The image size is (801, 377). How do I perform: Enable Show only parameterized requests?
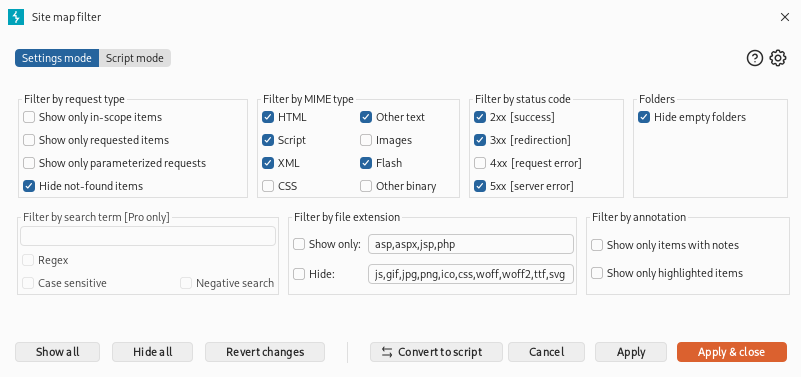(29, 163)
